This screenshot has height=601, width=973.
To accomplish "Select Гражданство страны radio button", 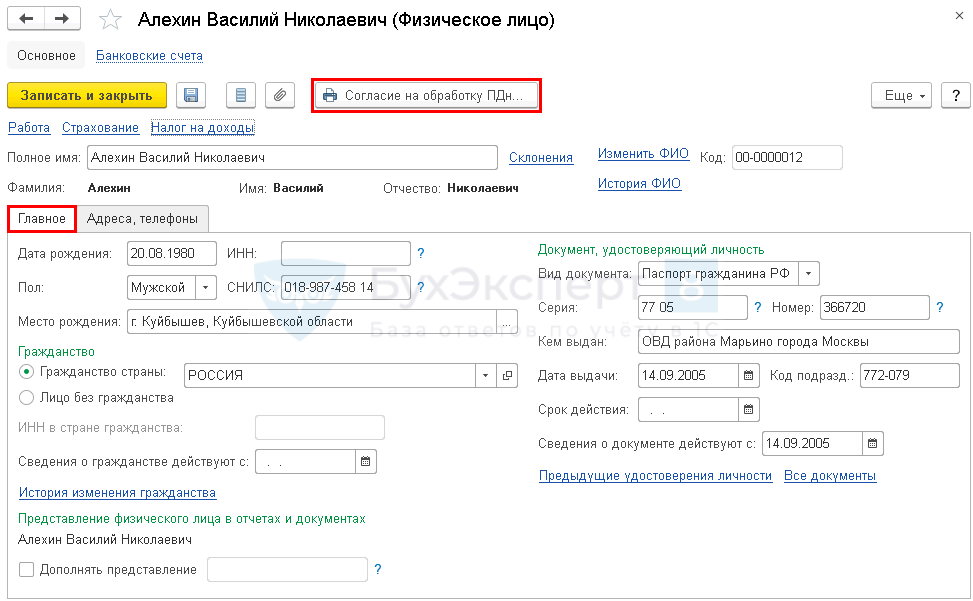I will [26, 372].
